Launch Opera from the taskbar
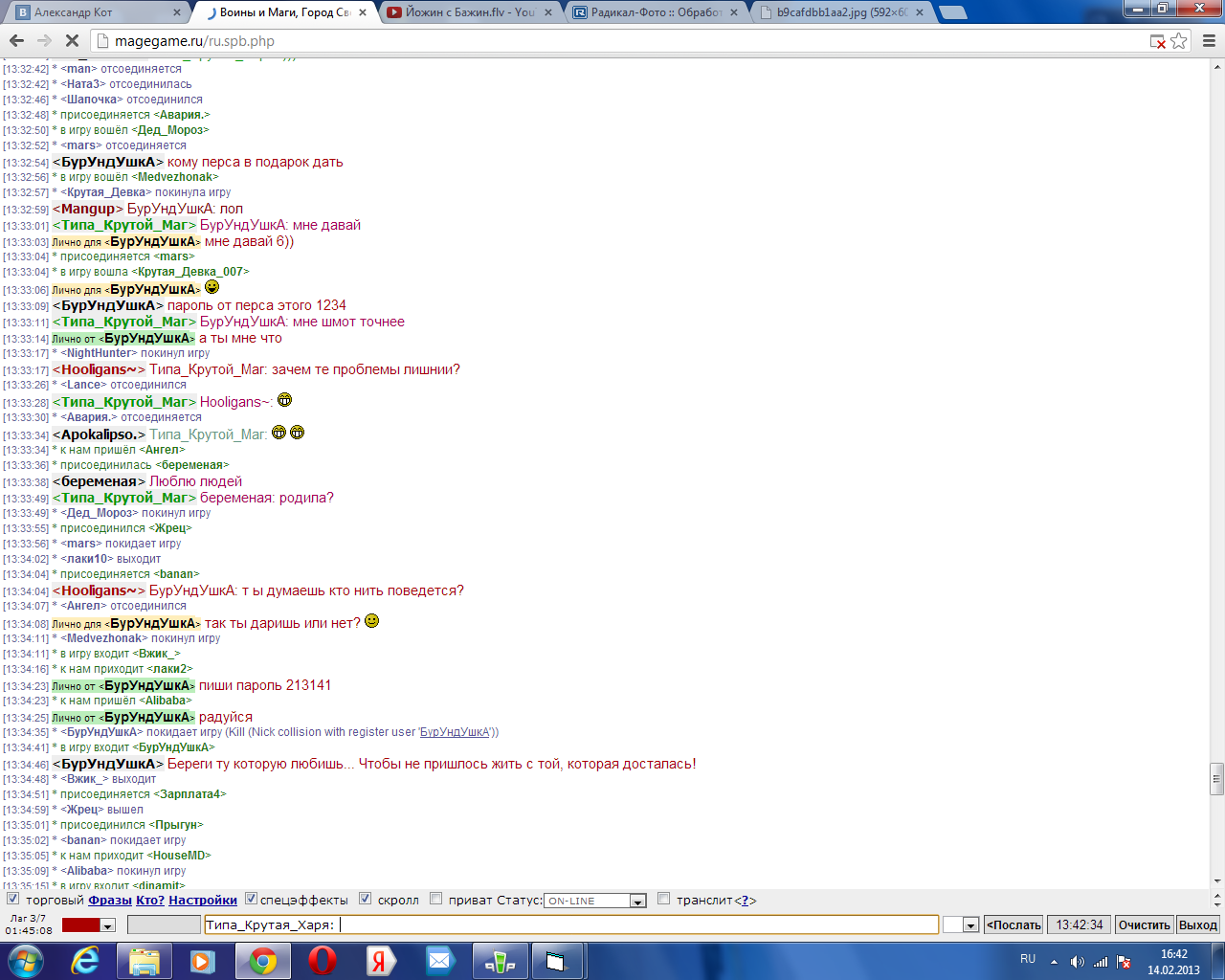 tap(323, 961)
